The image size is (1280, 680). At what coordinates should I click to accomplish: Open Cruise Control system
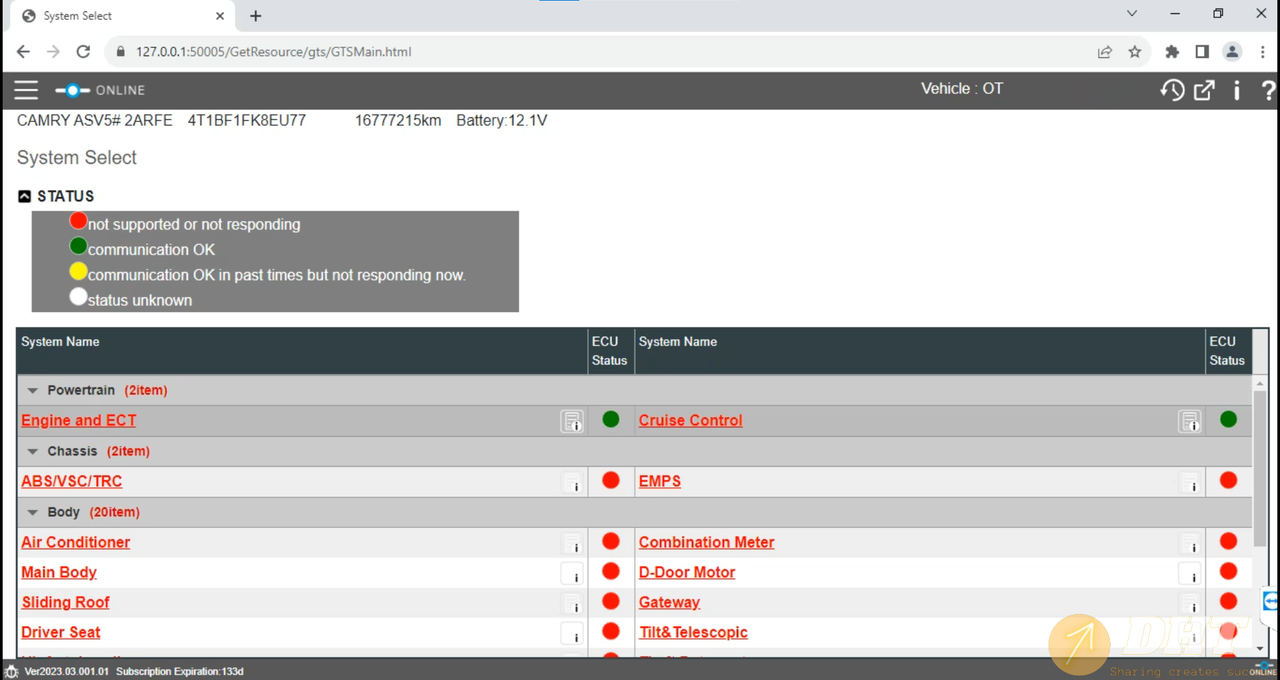click(691, 421)
